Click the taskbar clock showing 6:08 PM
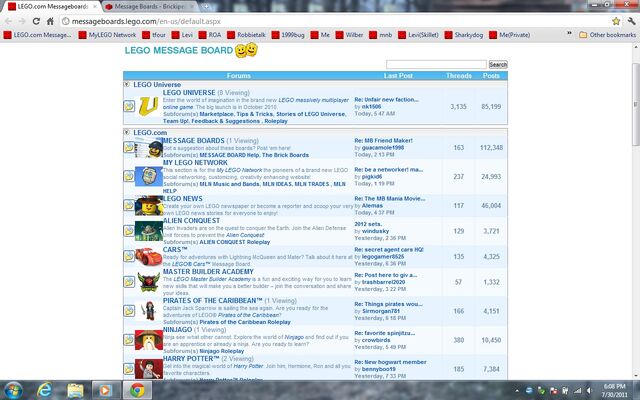The image size is (640, 400). coord(615,391)
